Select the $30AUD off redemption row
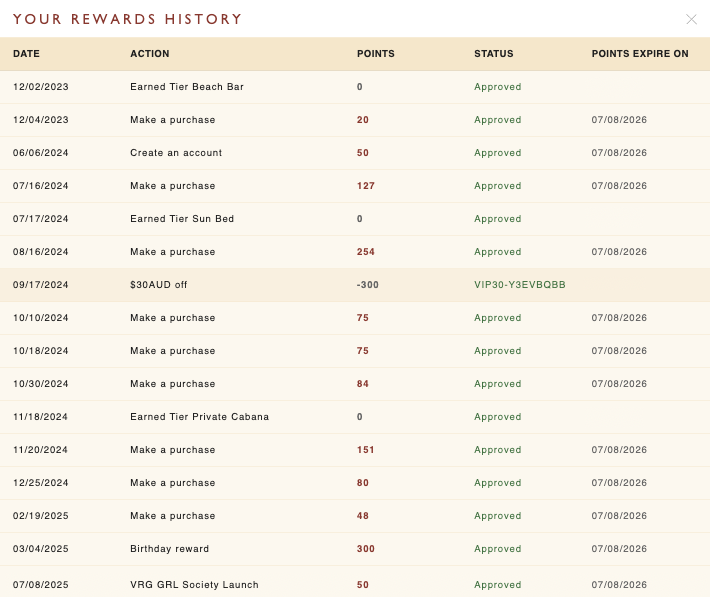 point(355,285)
